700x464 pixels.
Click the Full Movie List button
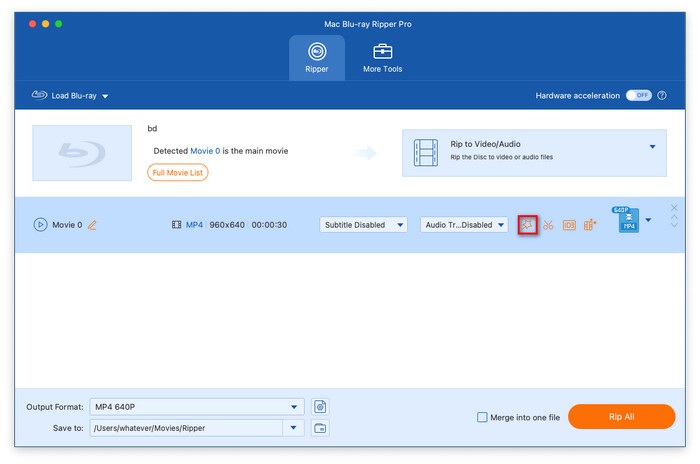coord(178,172)
